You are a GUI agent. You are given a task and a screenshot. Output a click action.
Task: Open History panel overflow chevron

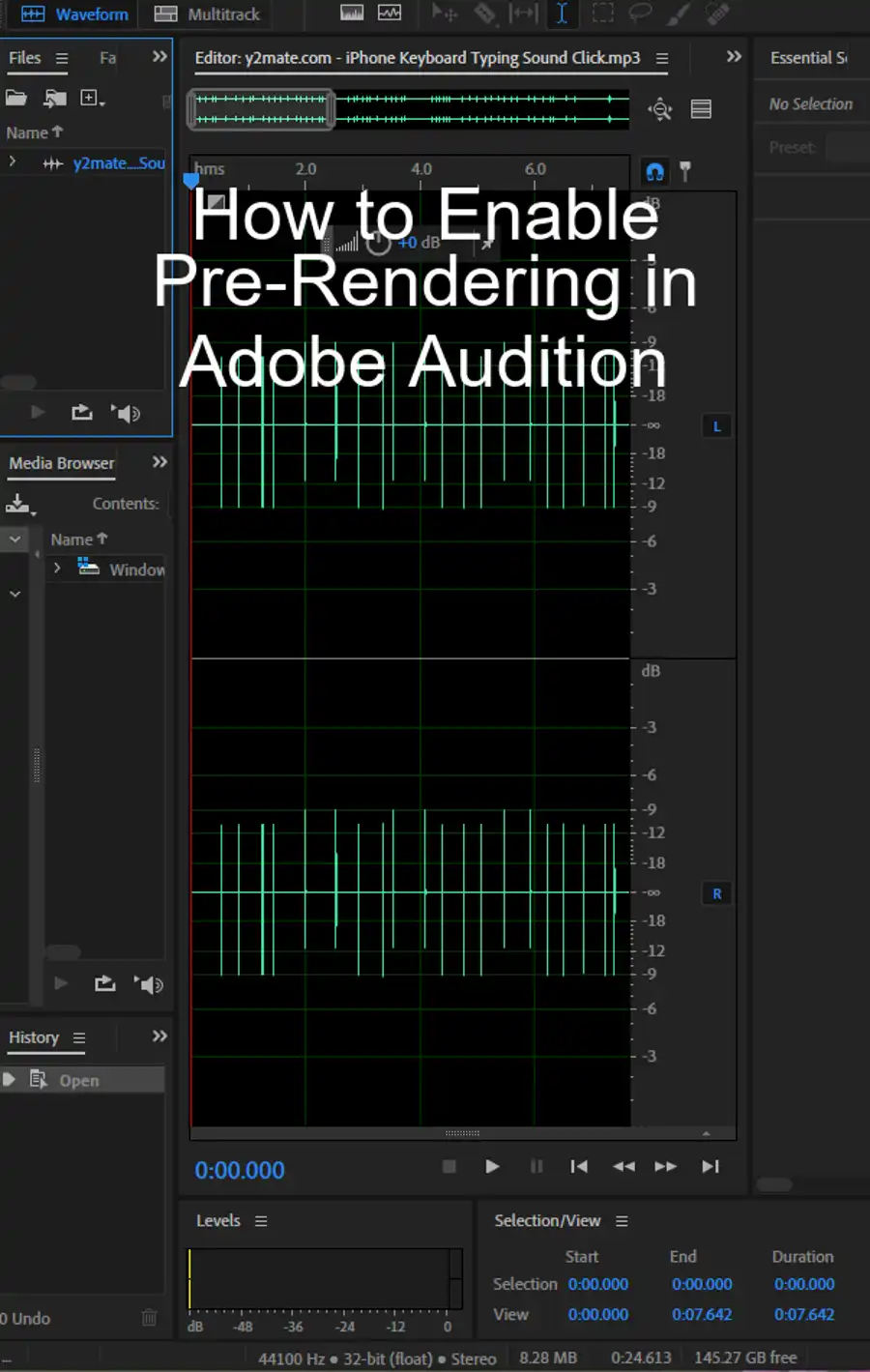159,1036
